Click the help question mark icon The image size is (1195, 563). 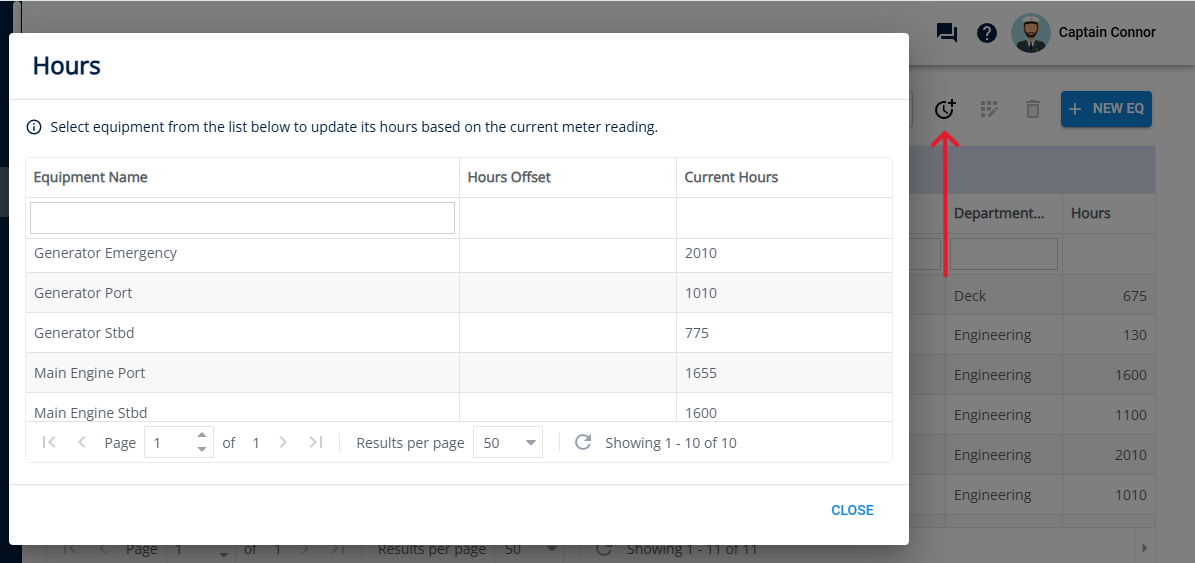point(987,33)
